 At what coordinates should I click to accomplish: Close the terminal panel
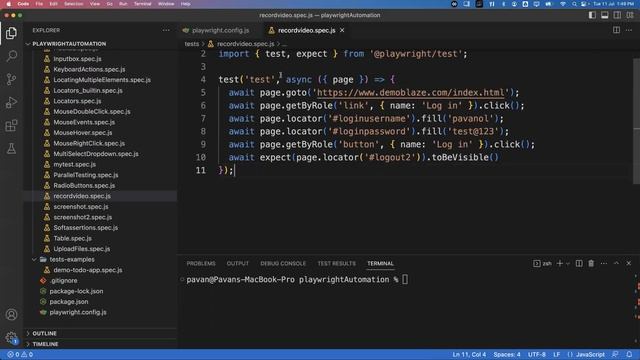629,264
